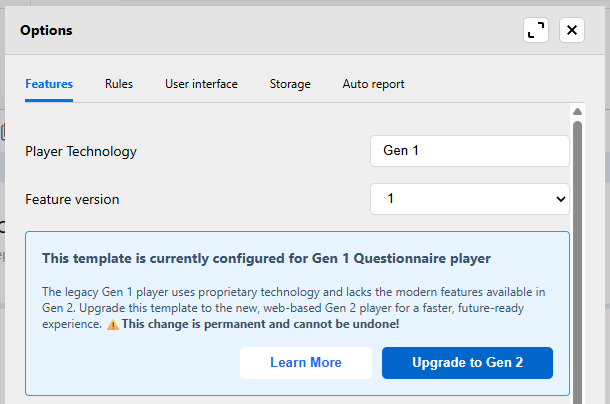Click the orange warning triangle icon

pos(113,325)
